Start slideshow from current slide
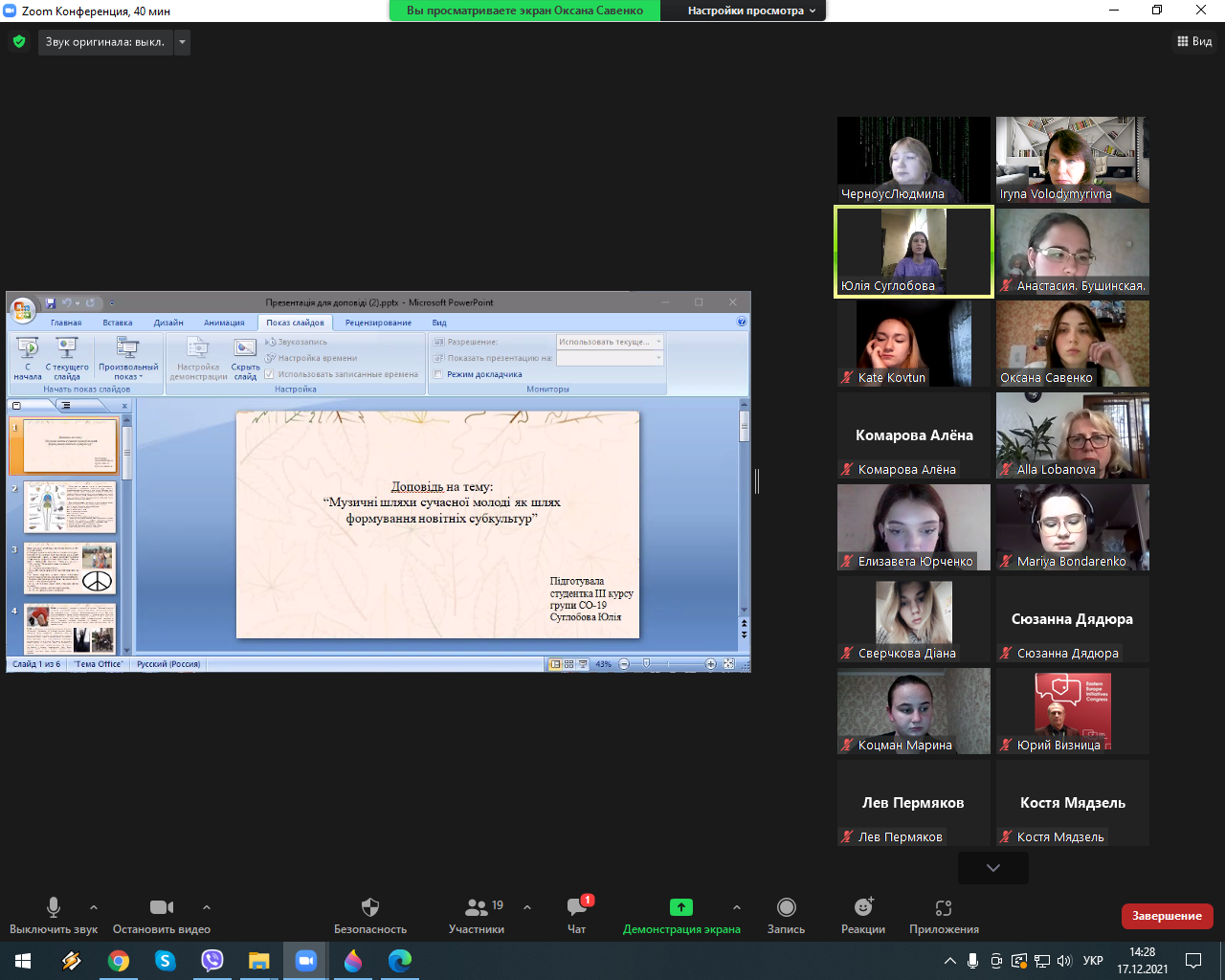Viewport: 1225px width, 980px height. point(67,359)
